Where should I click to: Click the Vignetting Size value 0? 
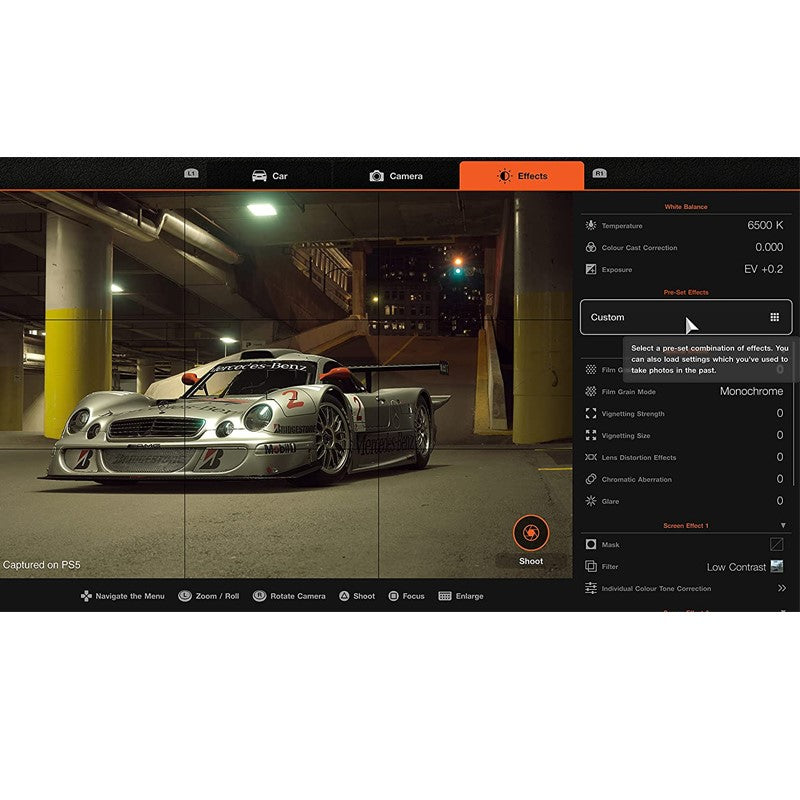[780, 435]
